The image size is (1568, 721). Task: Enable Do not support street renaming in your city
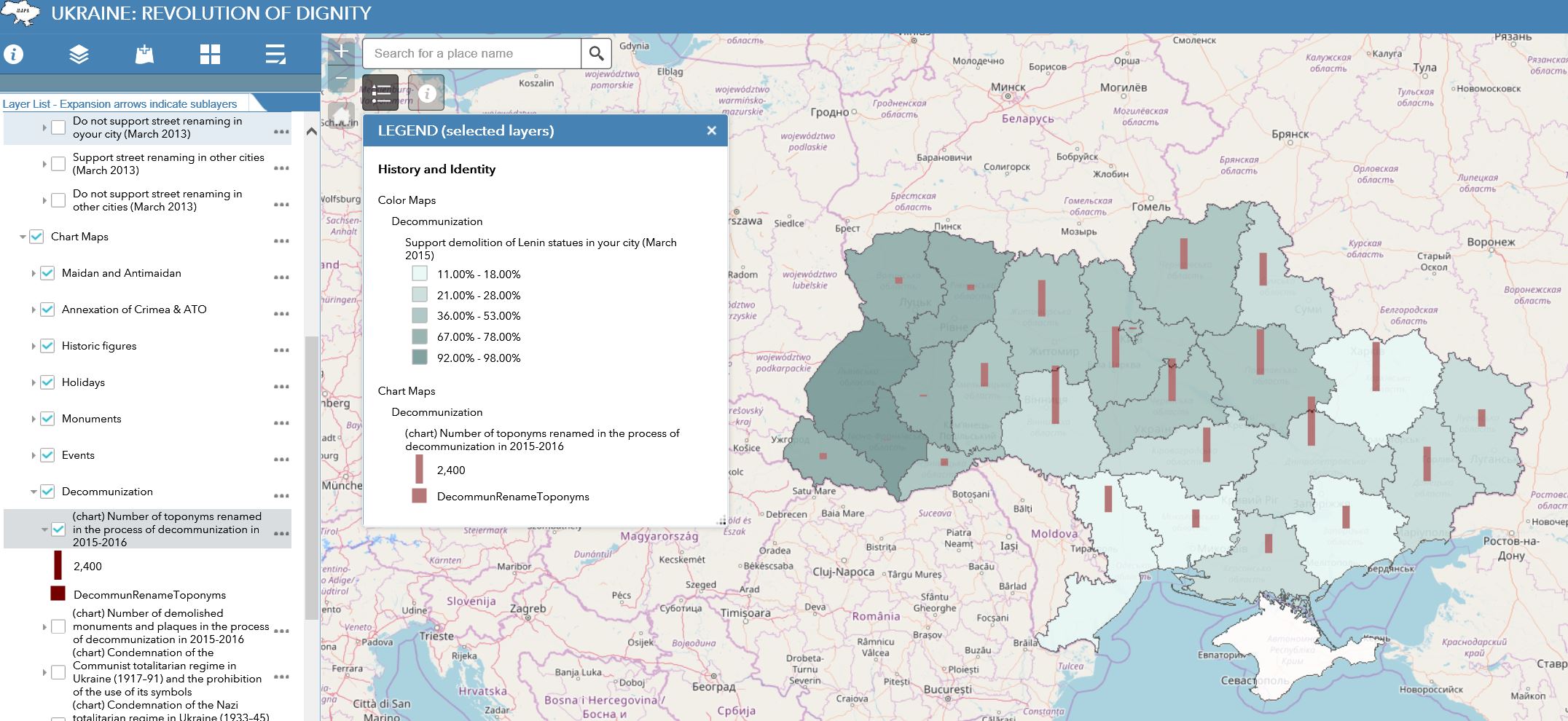point(58,127)
